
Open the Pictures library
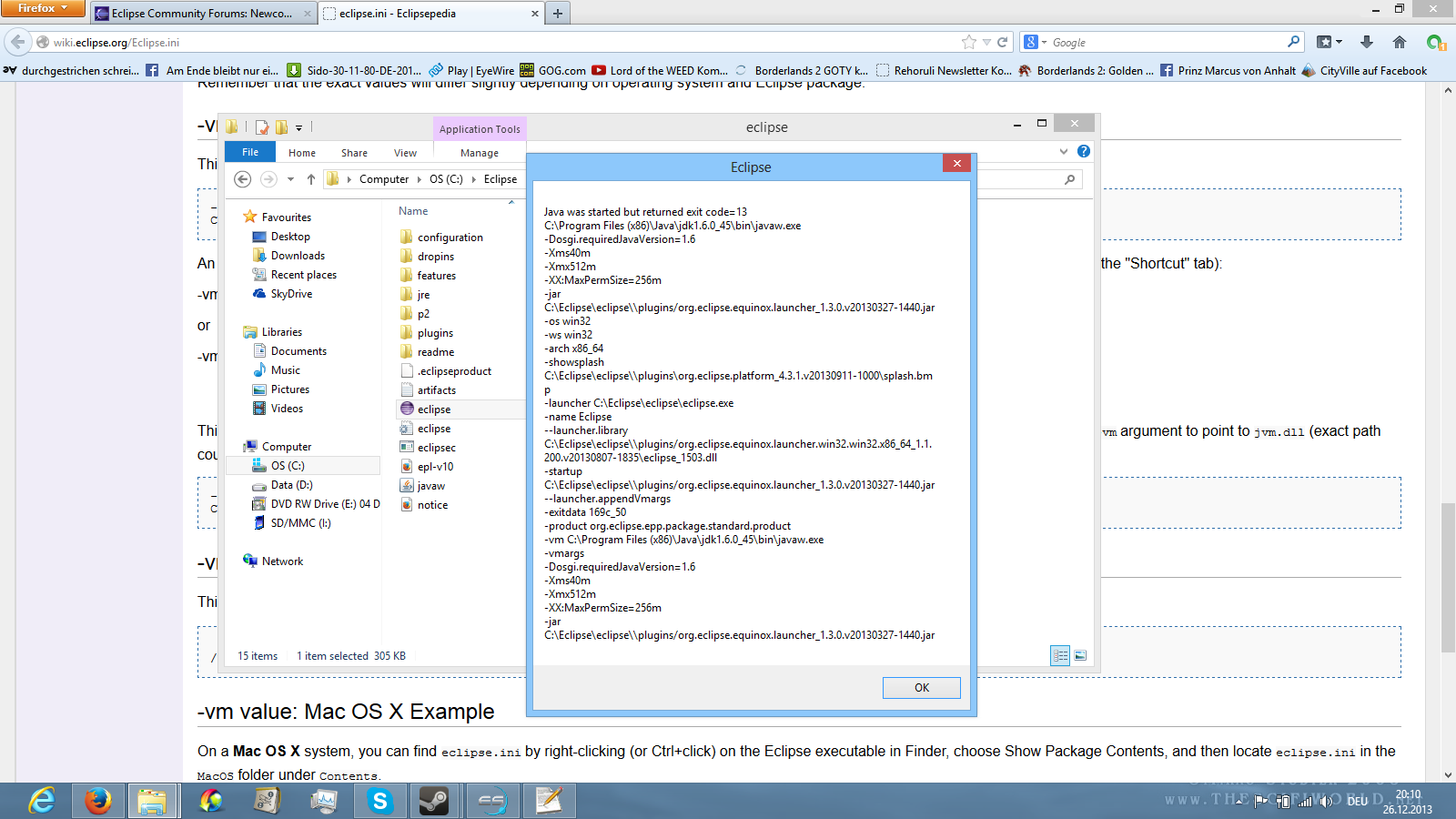tap(281, 389)
